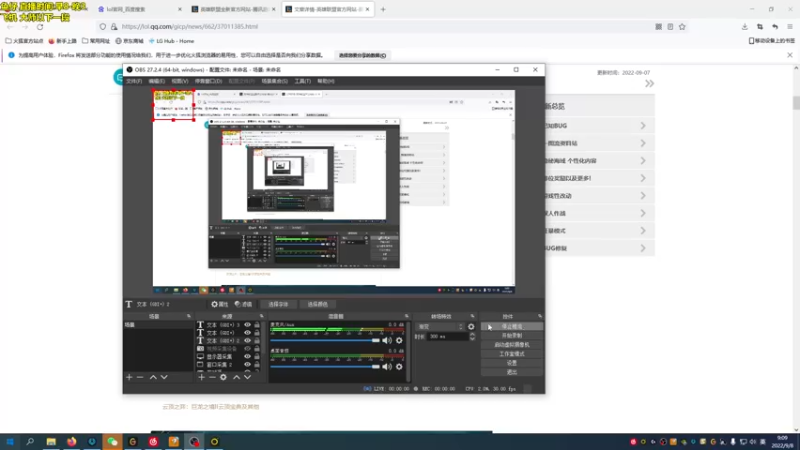The height and width of the screenshot is (450, 800).
Task: Open source properties via the 属性 gear
Action: 220,304
